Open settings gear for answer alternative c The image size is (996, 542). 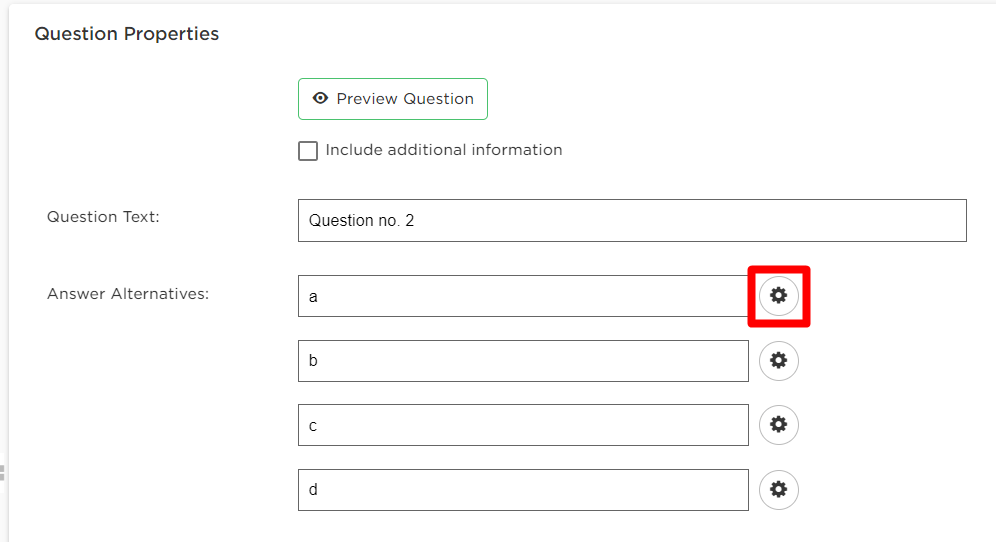(x=778, y=424)
